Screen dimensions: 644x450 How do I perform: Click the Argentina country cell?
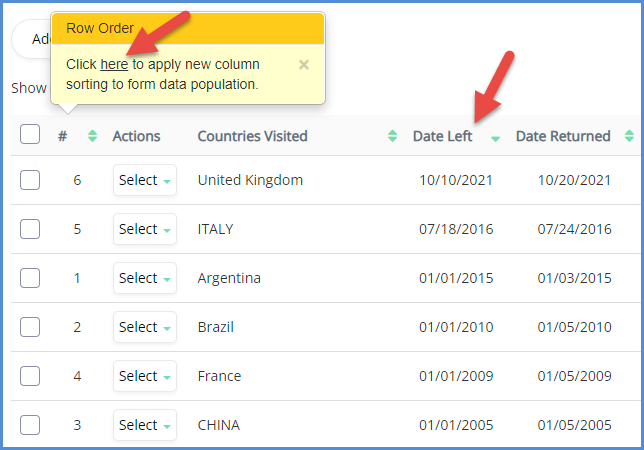click(x=229, y=278)
